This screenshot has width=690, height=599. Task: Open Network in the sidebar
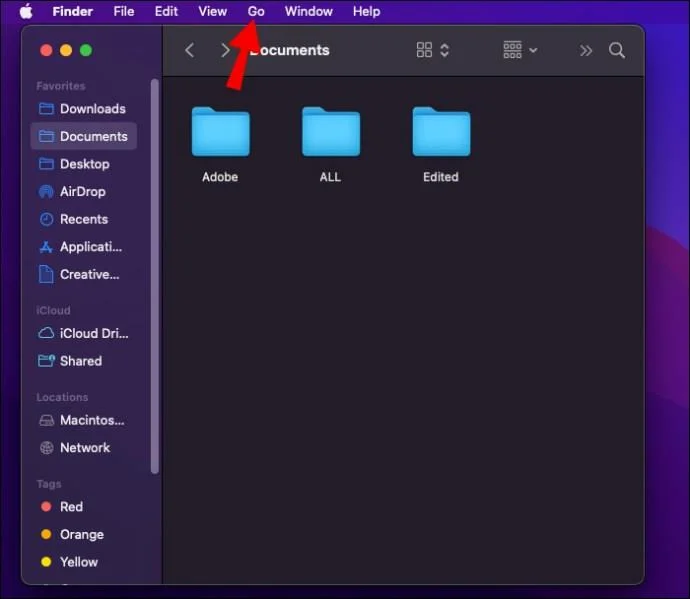[x=83, y=448]
